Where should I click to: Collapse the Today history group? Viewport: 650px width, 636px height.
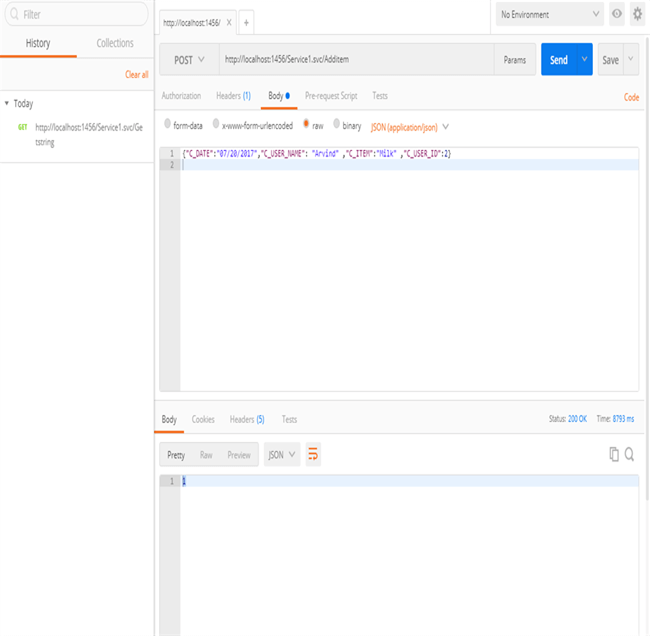pos(7,103)
